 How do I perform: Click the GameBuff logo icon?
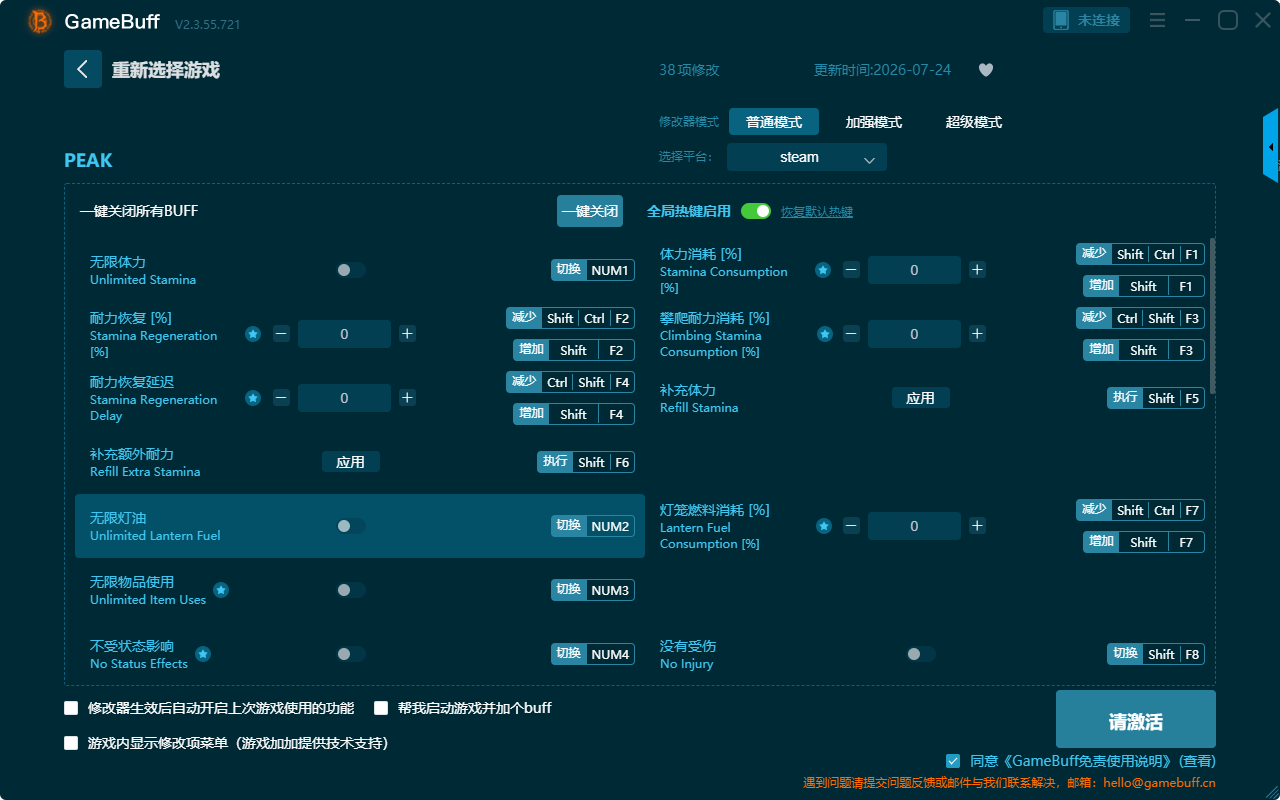pos(39,21)
